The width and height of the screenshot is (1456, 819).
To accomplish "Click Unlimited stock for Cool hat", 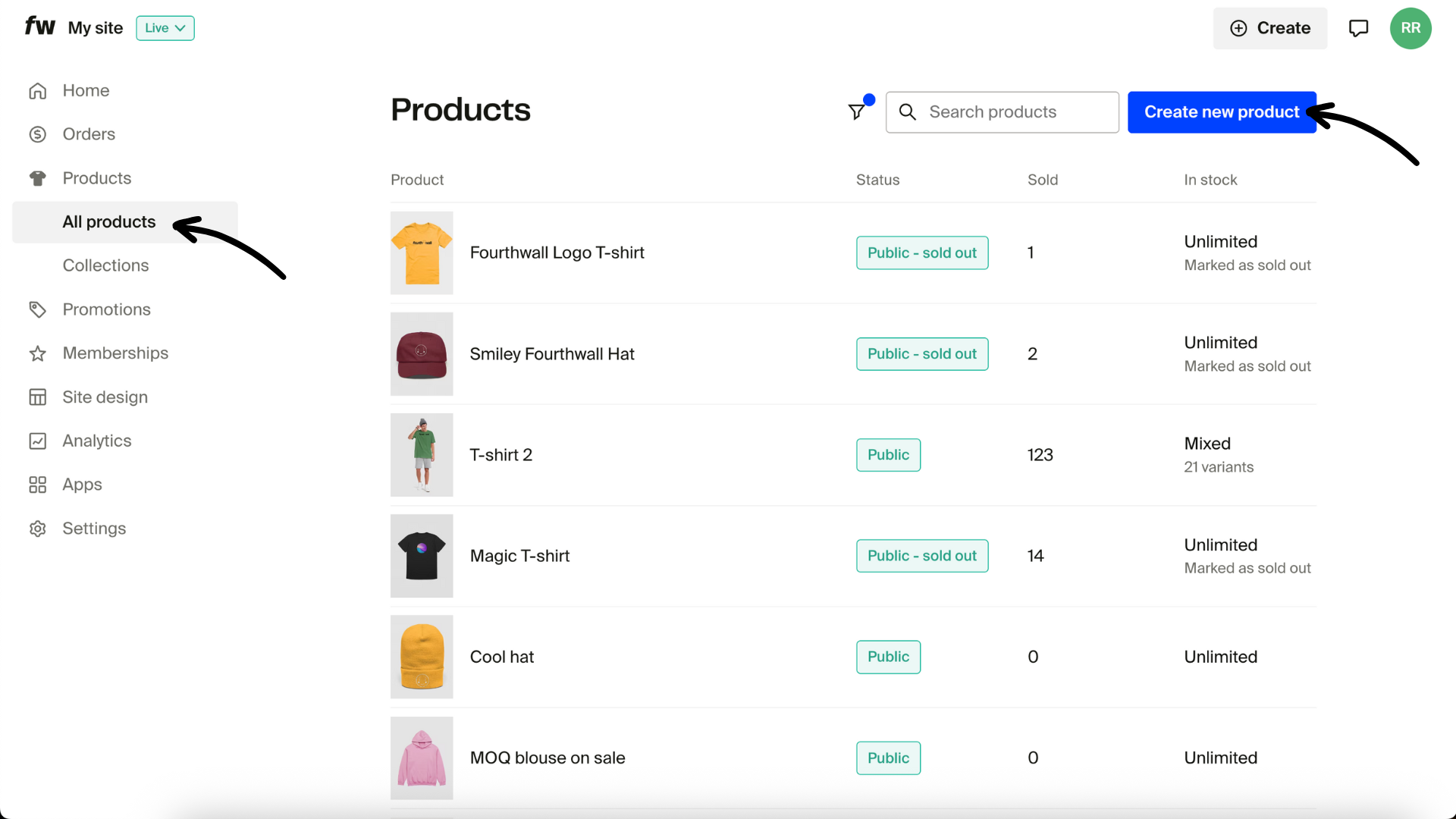I will pyautogui.click(x=1220, y=657).
